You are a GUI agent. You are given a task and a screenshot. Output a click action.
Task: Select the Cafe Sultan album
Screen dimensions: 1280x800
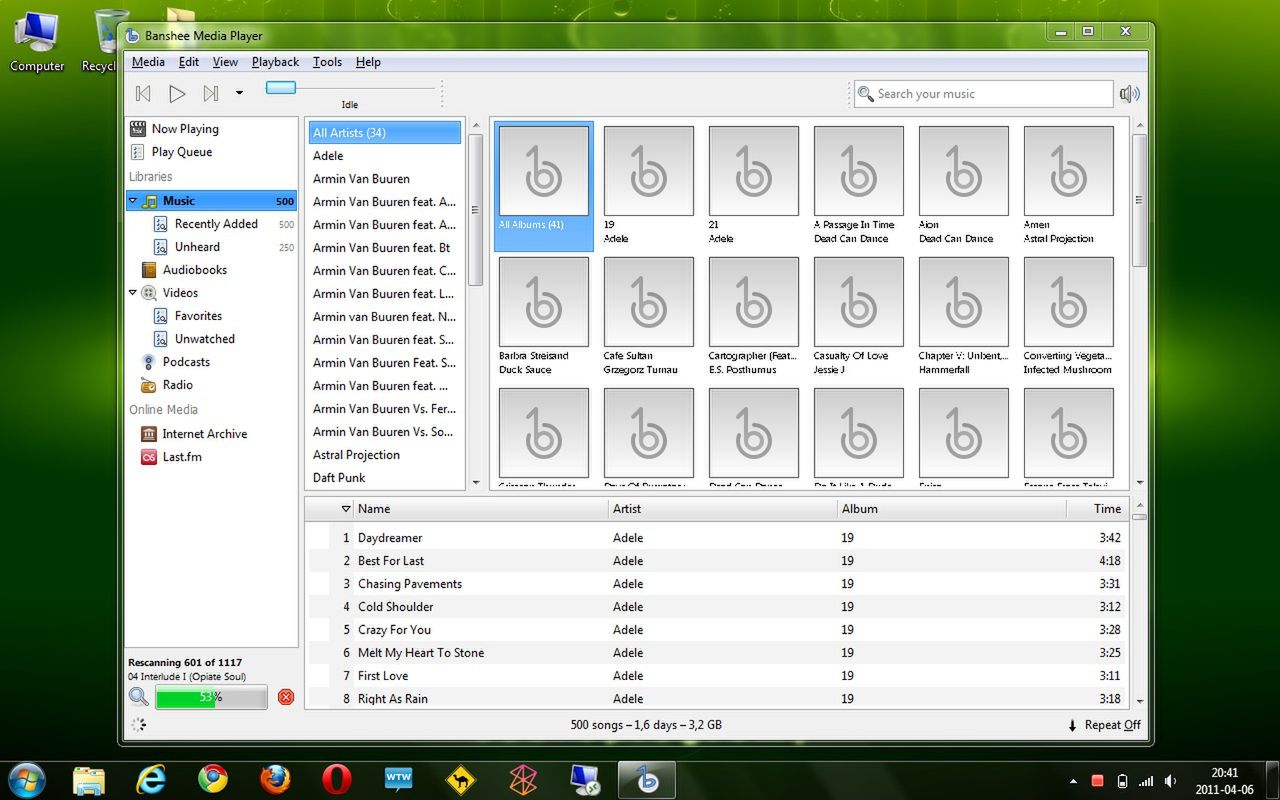(649, 316)
